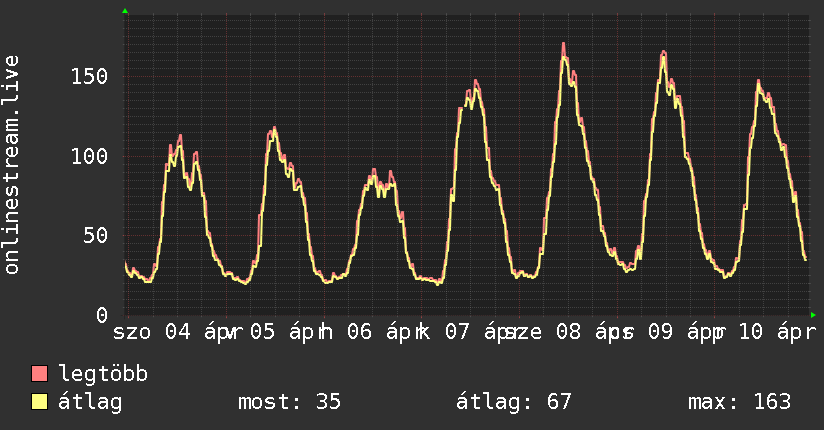824x430 pixels.
Task: Click the x-axis date label 05
Action: [x=262, y=332]
